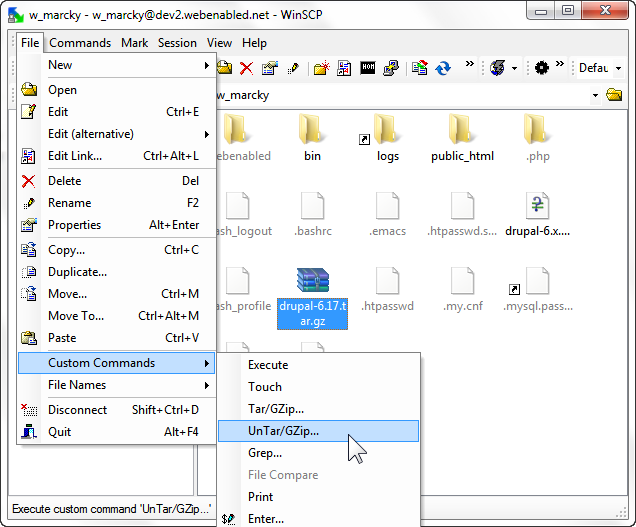Click the blue refresh arrows toolbar icon

point(443,68)
